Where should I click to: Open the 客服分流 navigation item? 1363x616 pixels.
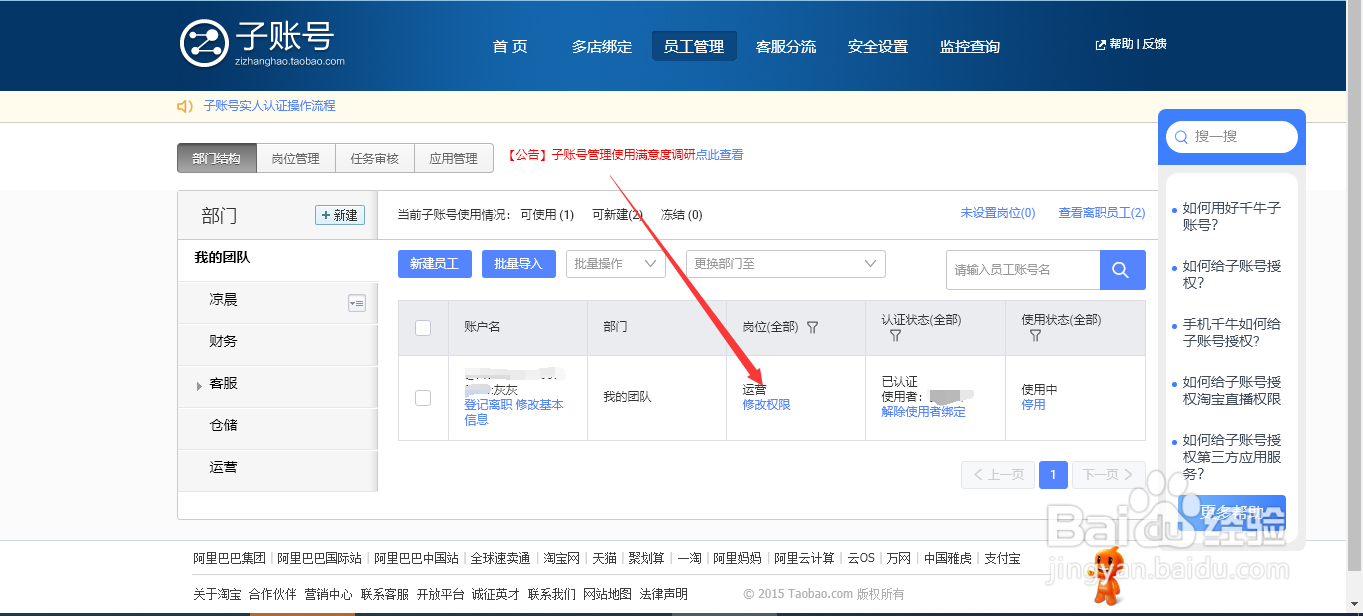point(786,46)
